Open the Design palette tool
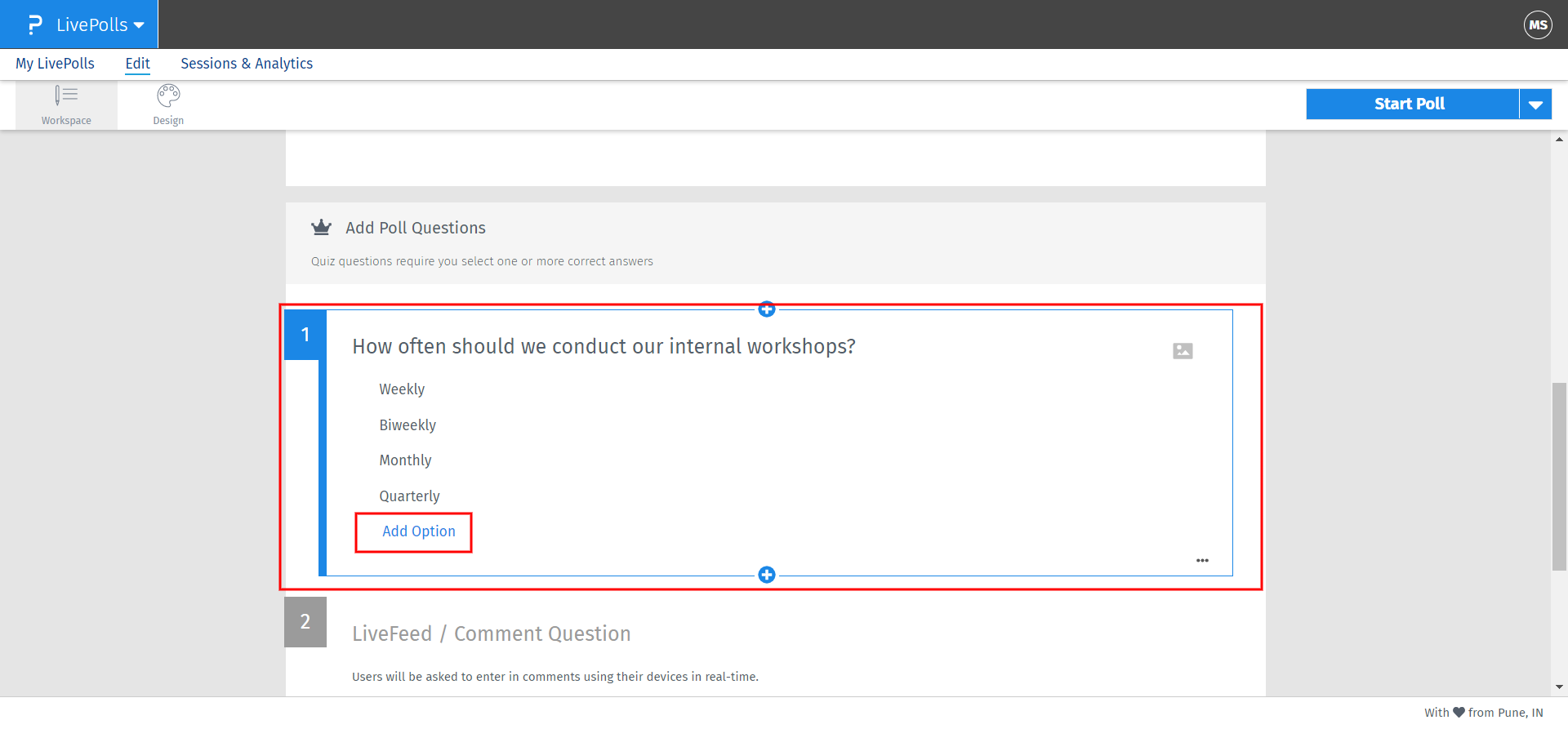This screenshot has width=1568, height=729. click(x=168, y=105)
